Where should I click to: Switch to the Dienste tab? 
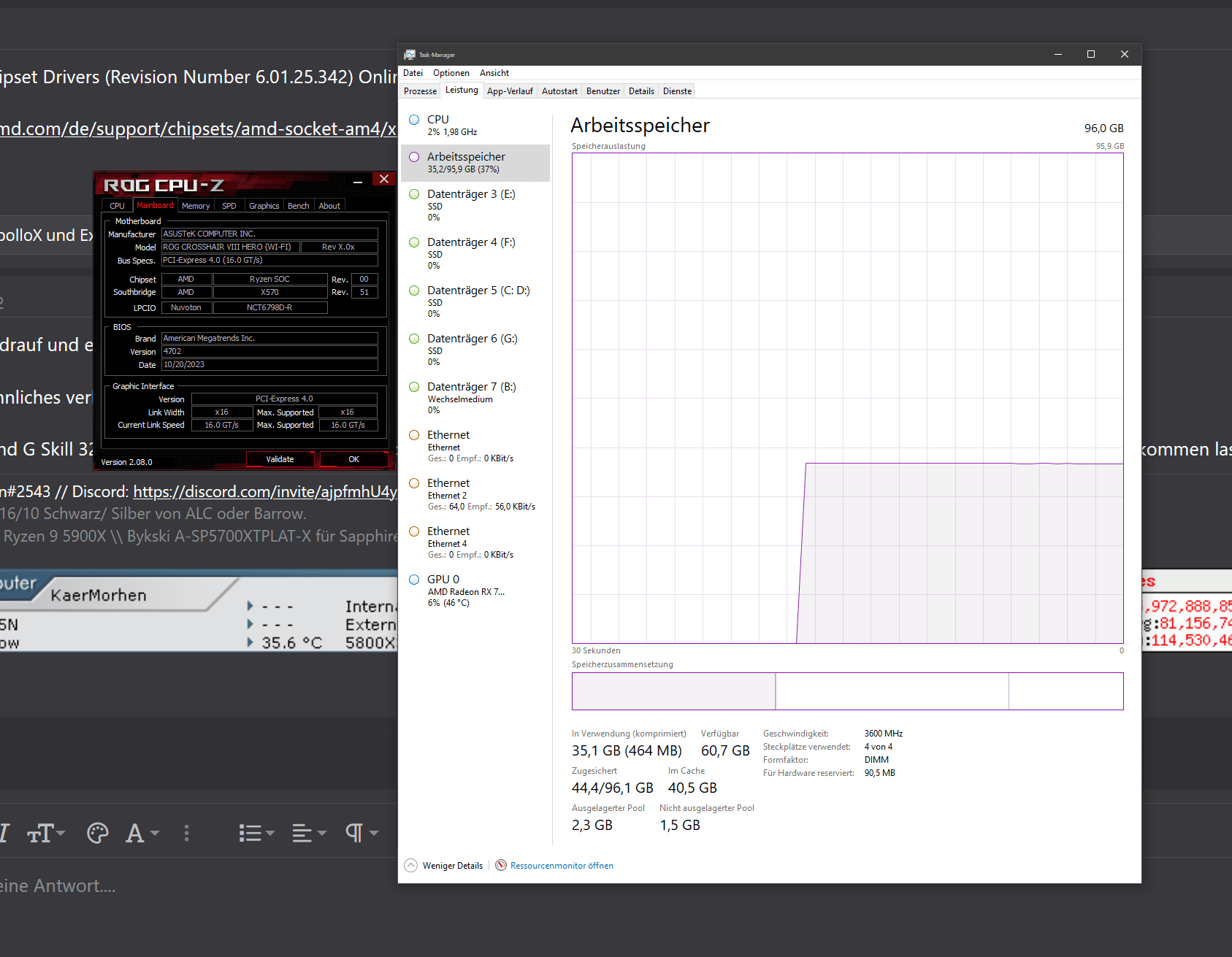click(677, 91)
